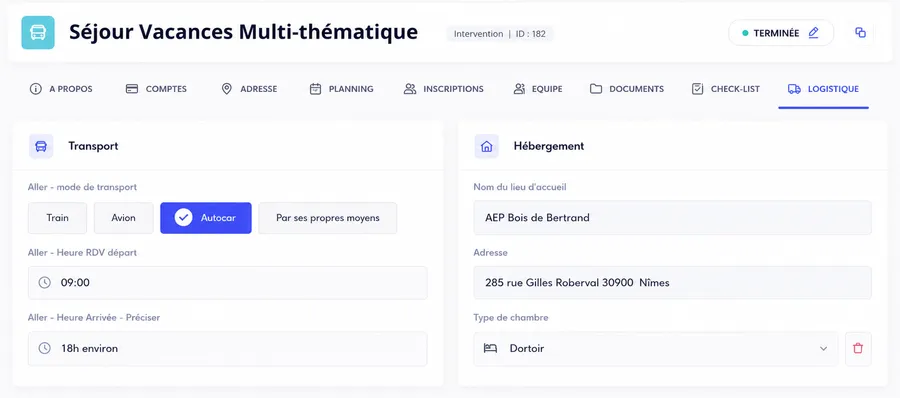Image resolution: width=900 pixels, height=398 pixels.
Task: Click the pencil icon next to TERMINÉE
Action: 813,33
